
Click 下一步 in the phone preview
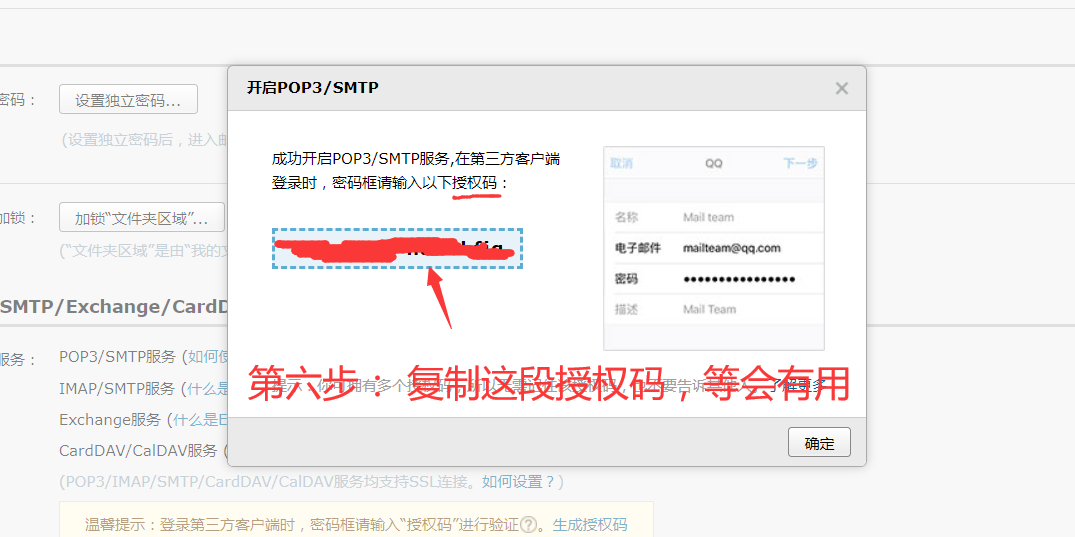point(800,164)
